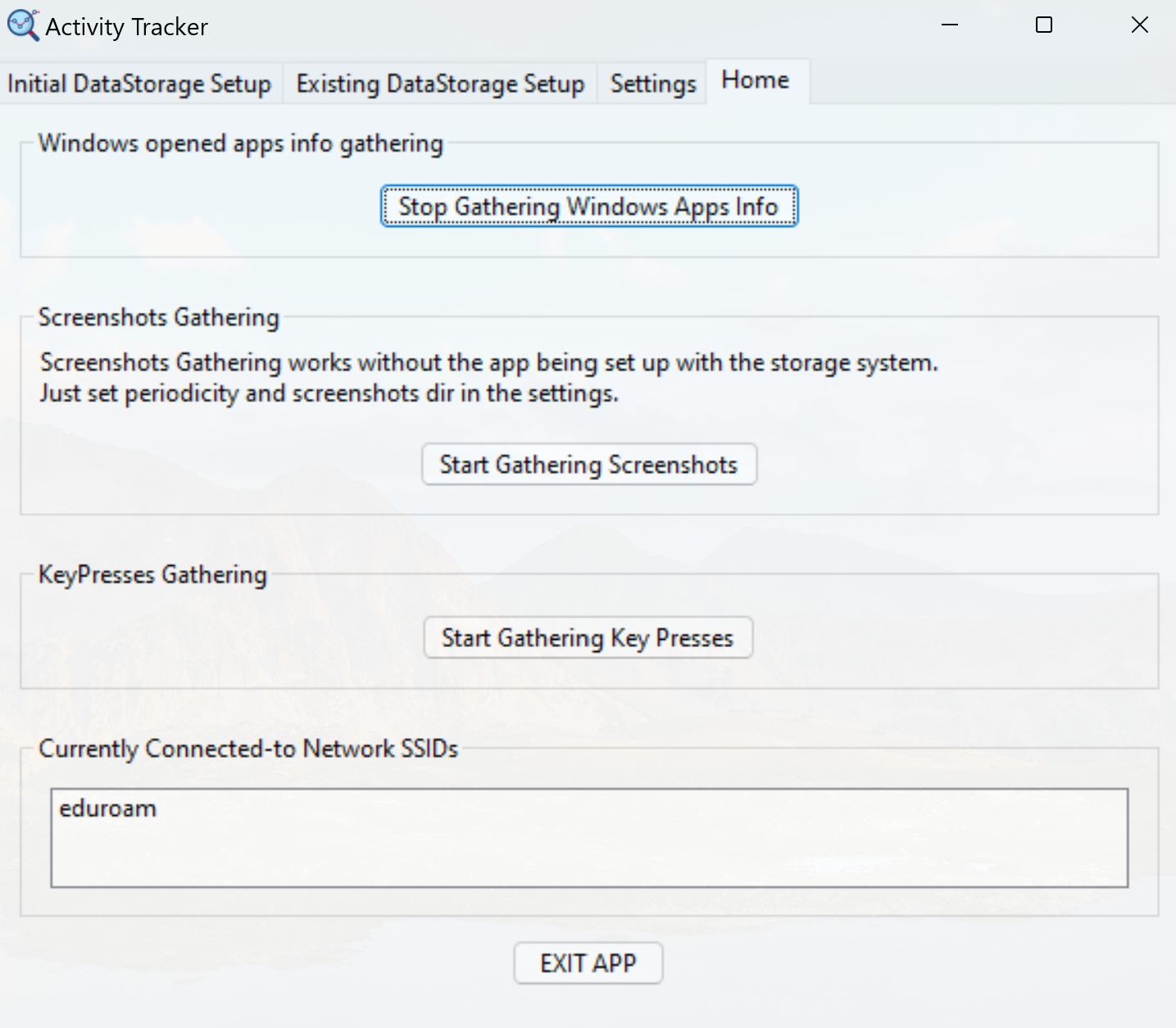Click the Activity Tracker window title text
This screenshot has width=1176, height=1028.
[127, 27]
